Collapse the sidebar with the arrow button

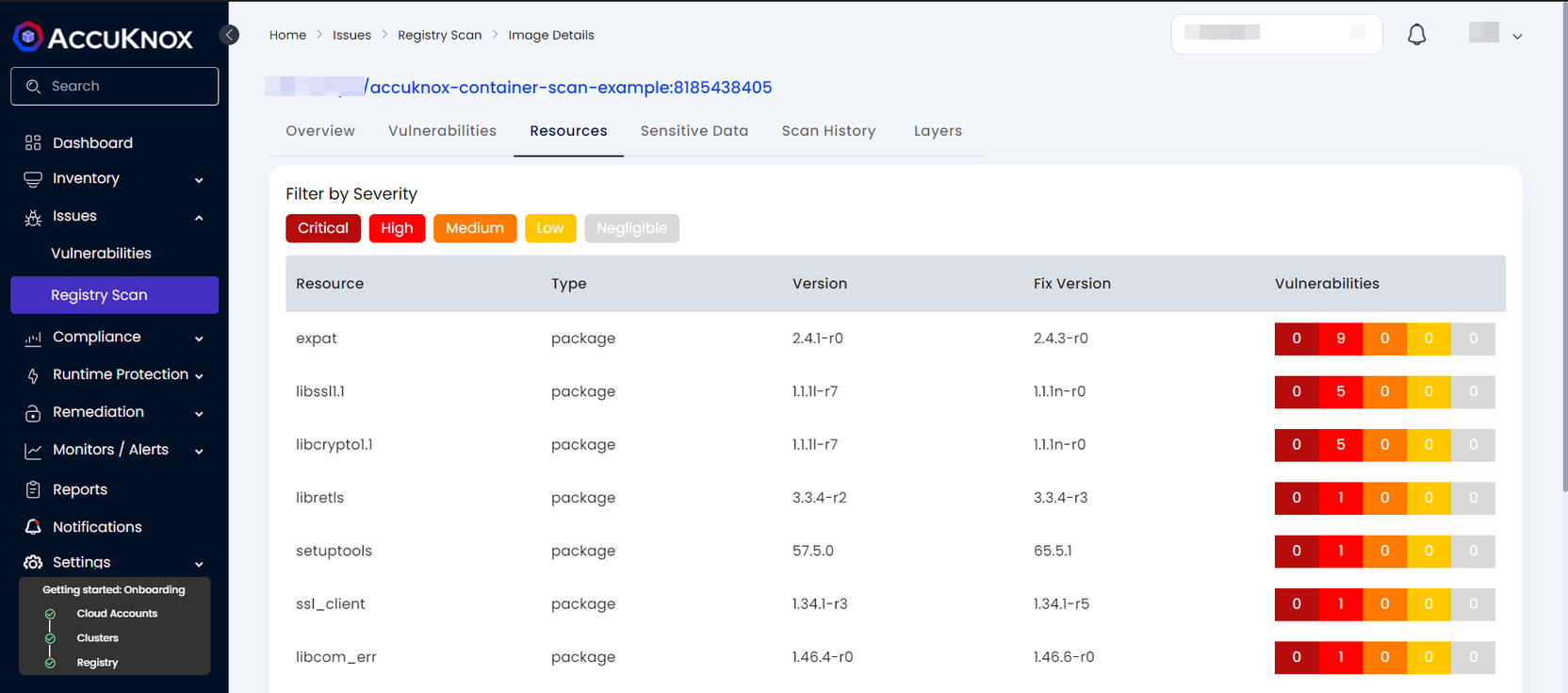(229, 35)
